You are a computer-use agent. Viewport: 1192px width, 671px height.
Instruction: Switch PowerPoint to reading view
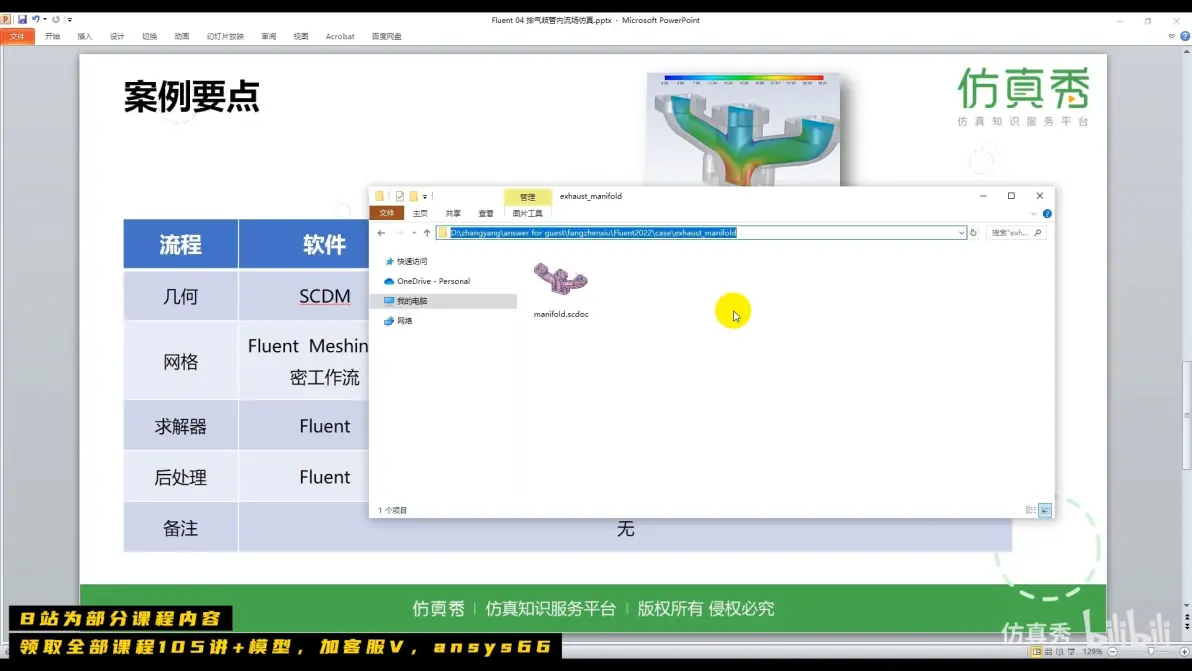click(1060, 651)
